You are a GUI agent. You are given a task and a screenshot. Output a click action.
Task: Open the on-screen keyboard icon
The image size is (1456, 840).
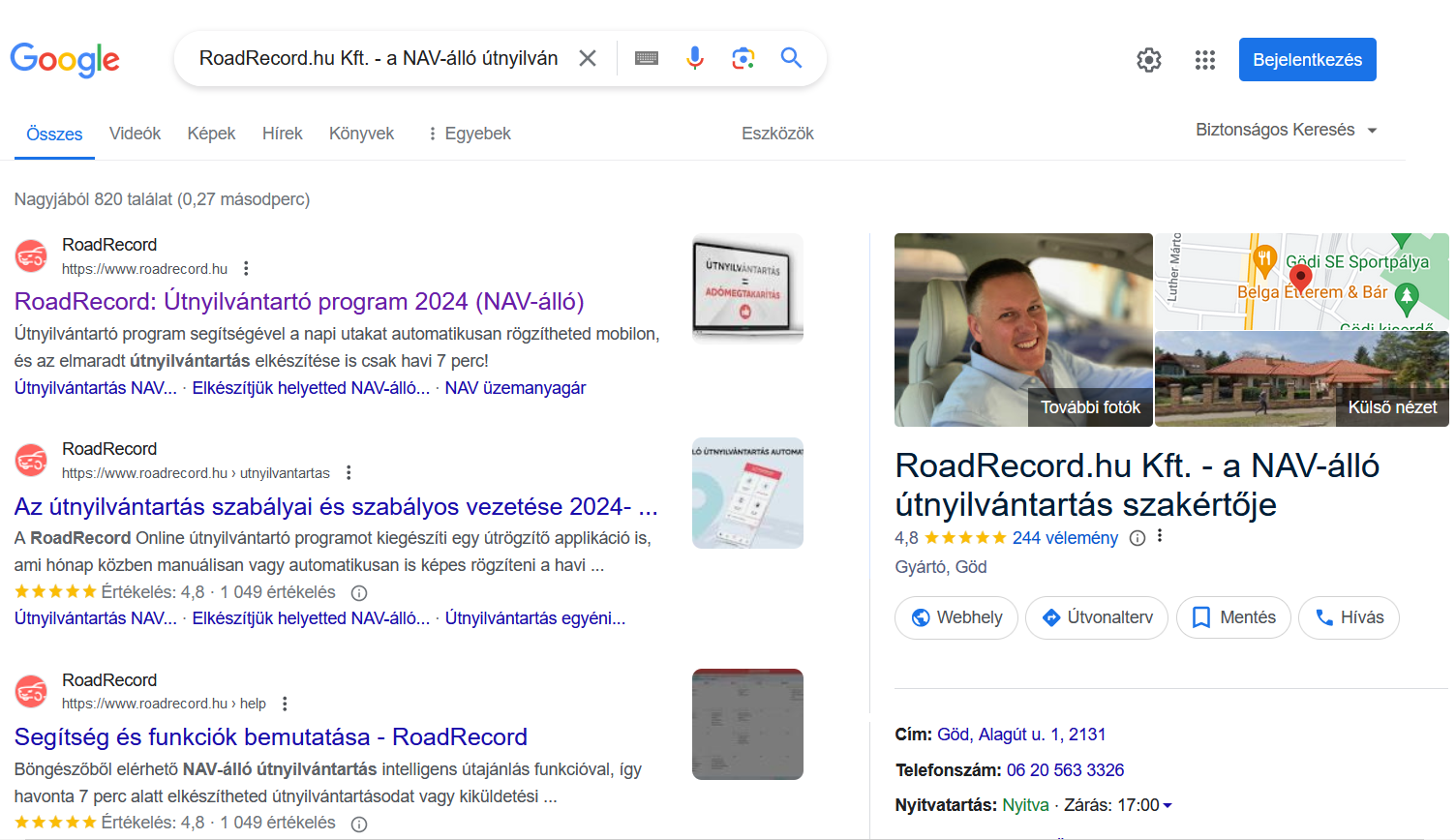(x=647, y=58)
